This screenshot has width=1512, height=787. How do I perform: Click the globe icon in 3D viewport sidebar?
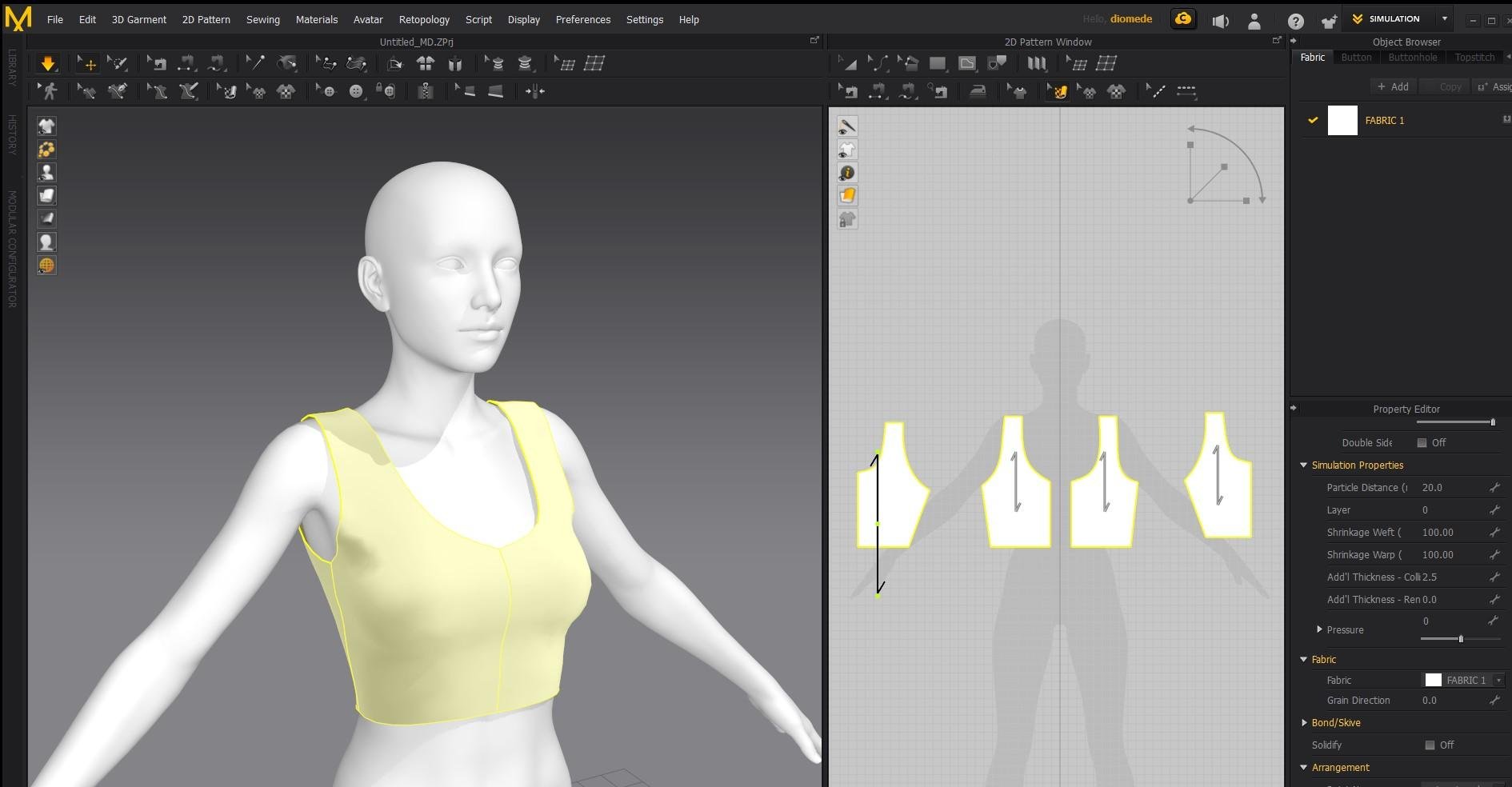tap(46, 266)
